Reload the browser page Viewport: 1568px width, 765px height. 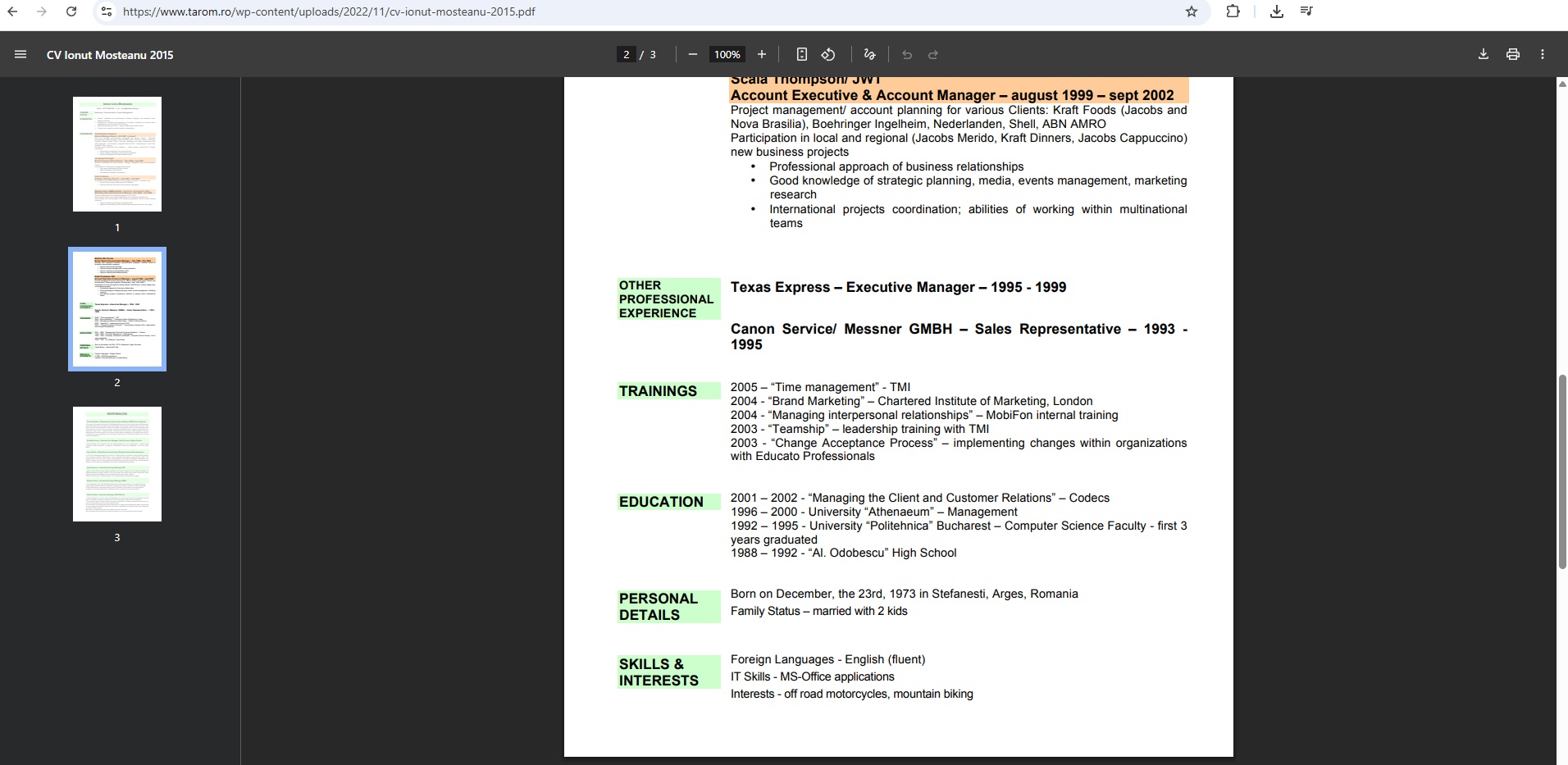tap(71, 11)
